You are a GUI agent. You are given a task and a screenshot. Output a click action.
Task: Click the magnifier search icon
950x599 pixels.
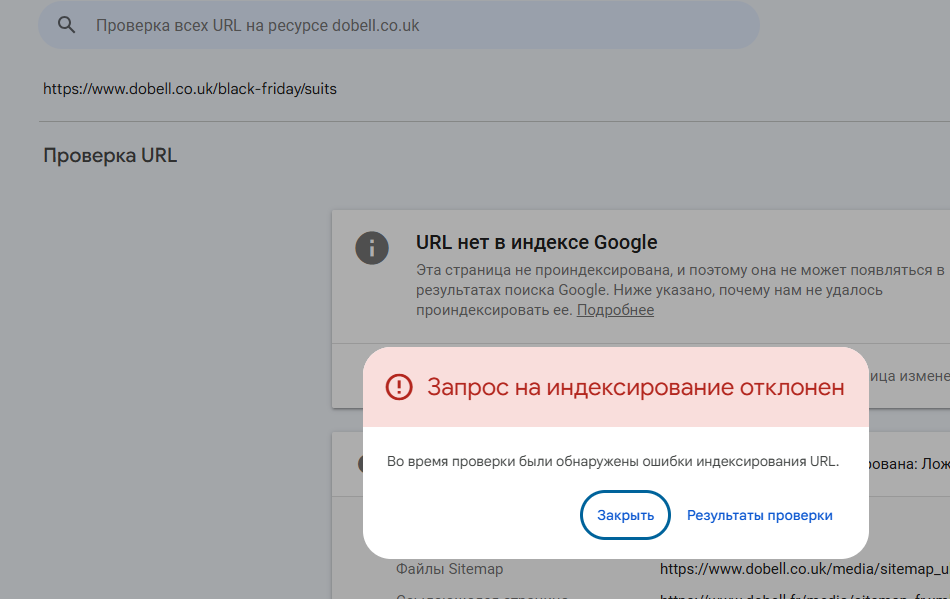pyautogui.click(x=67, y=25)
